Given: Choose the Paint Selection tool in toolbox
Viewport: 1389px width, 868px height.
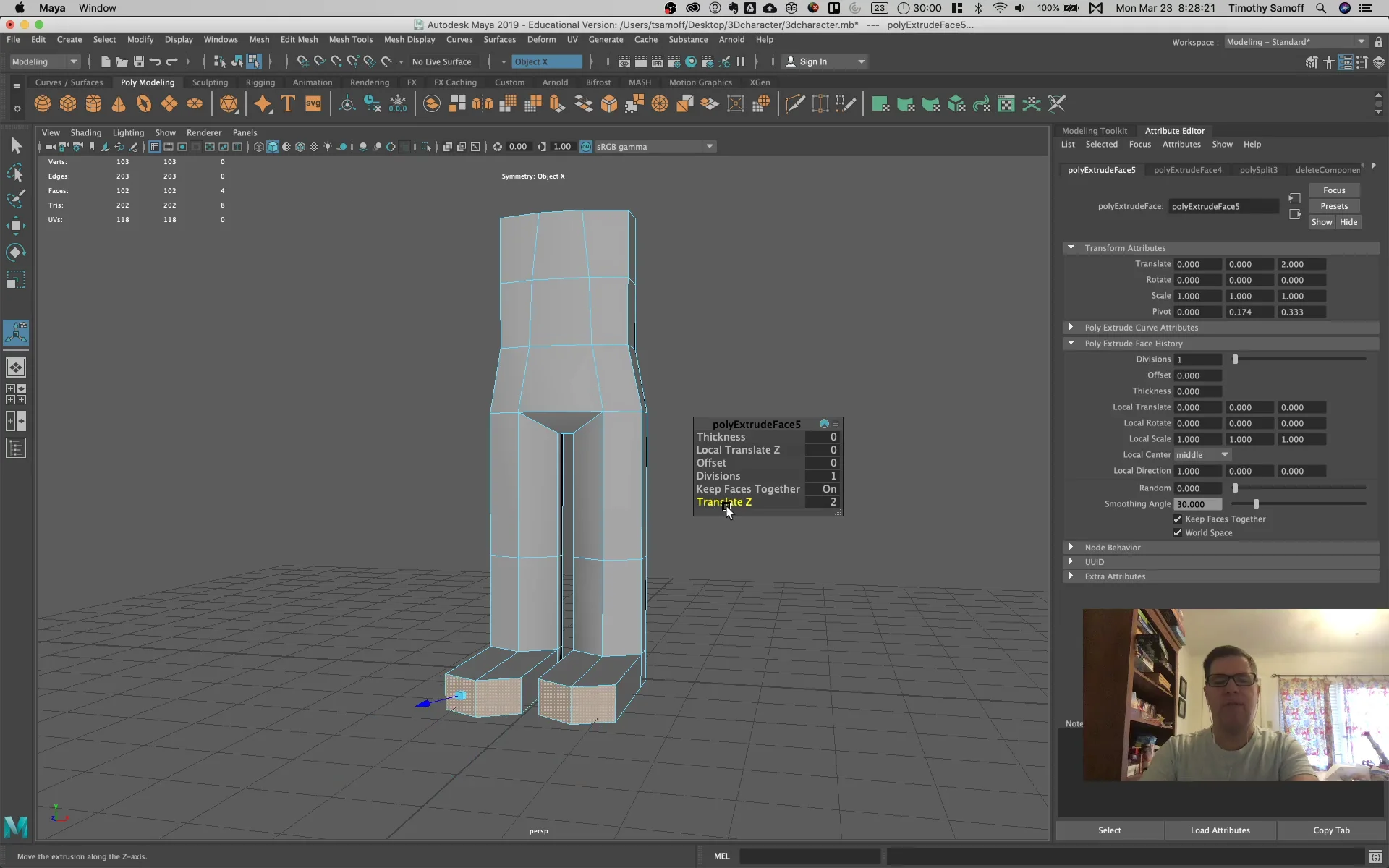Looking at the screenshot, I should pos(16,199).
